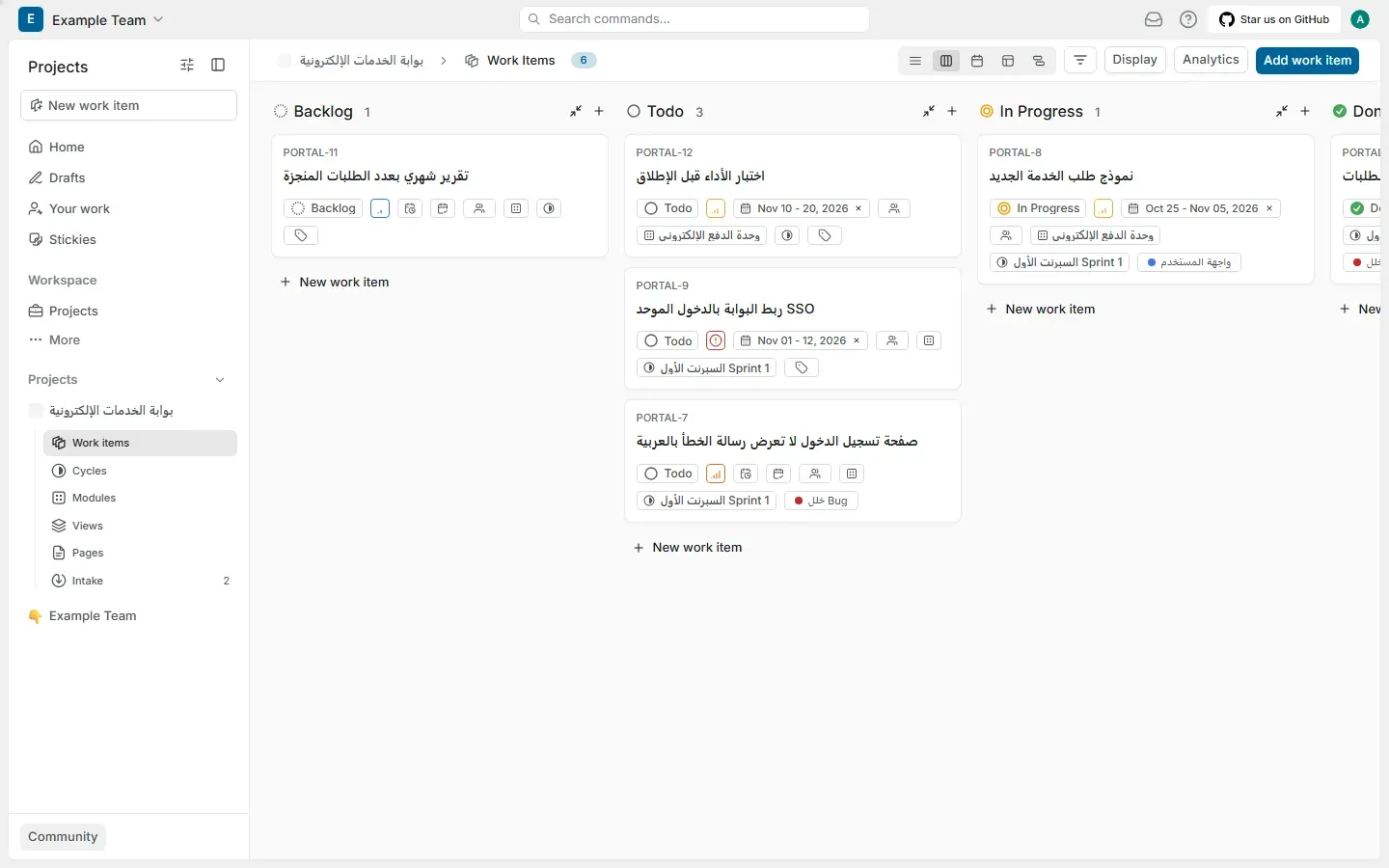Click New work item under Todo column
Viewport: 1389px width, 868px height.
(688, 548)
